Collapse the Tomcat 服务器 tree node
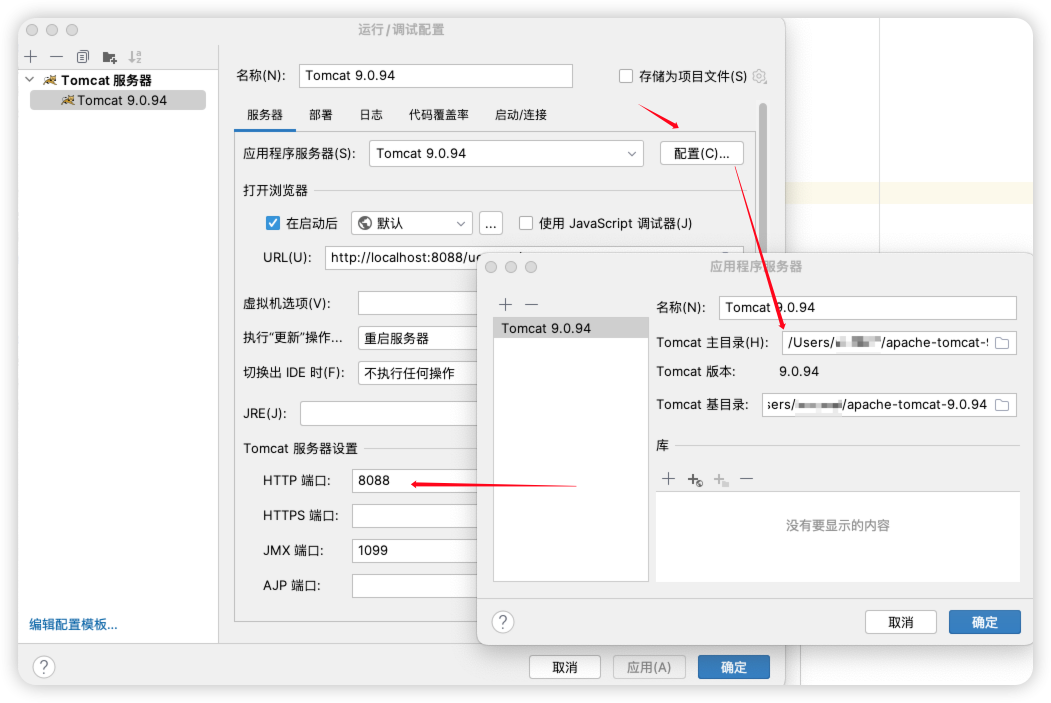 point(29,80)
